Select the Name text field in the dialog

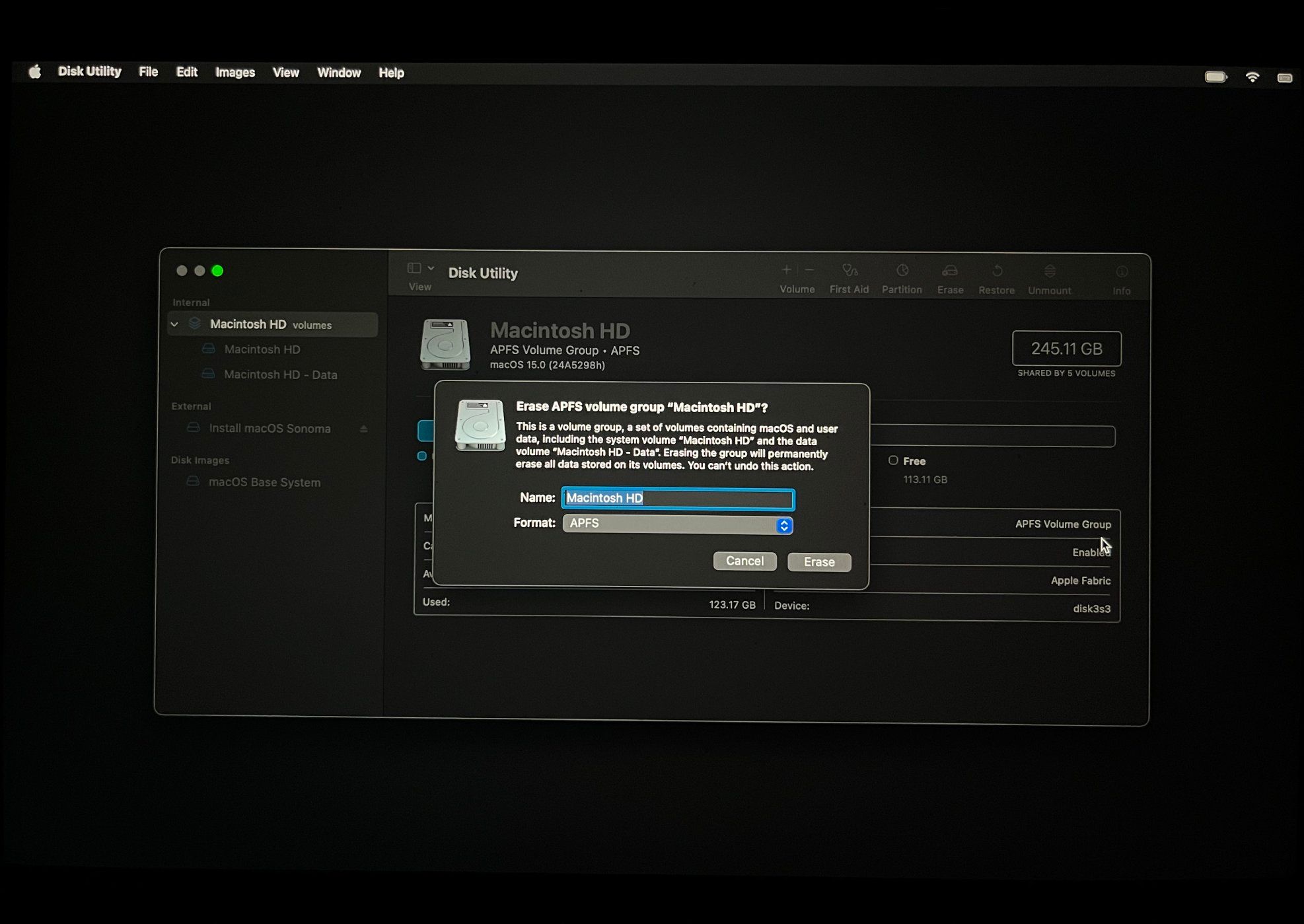[676, 499]
